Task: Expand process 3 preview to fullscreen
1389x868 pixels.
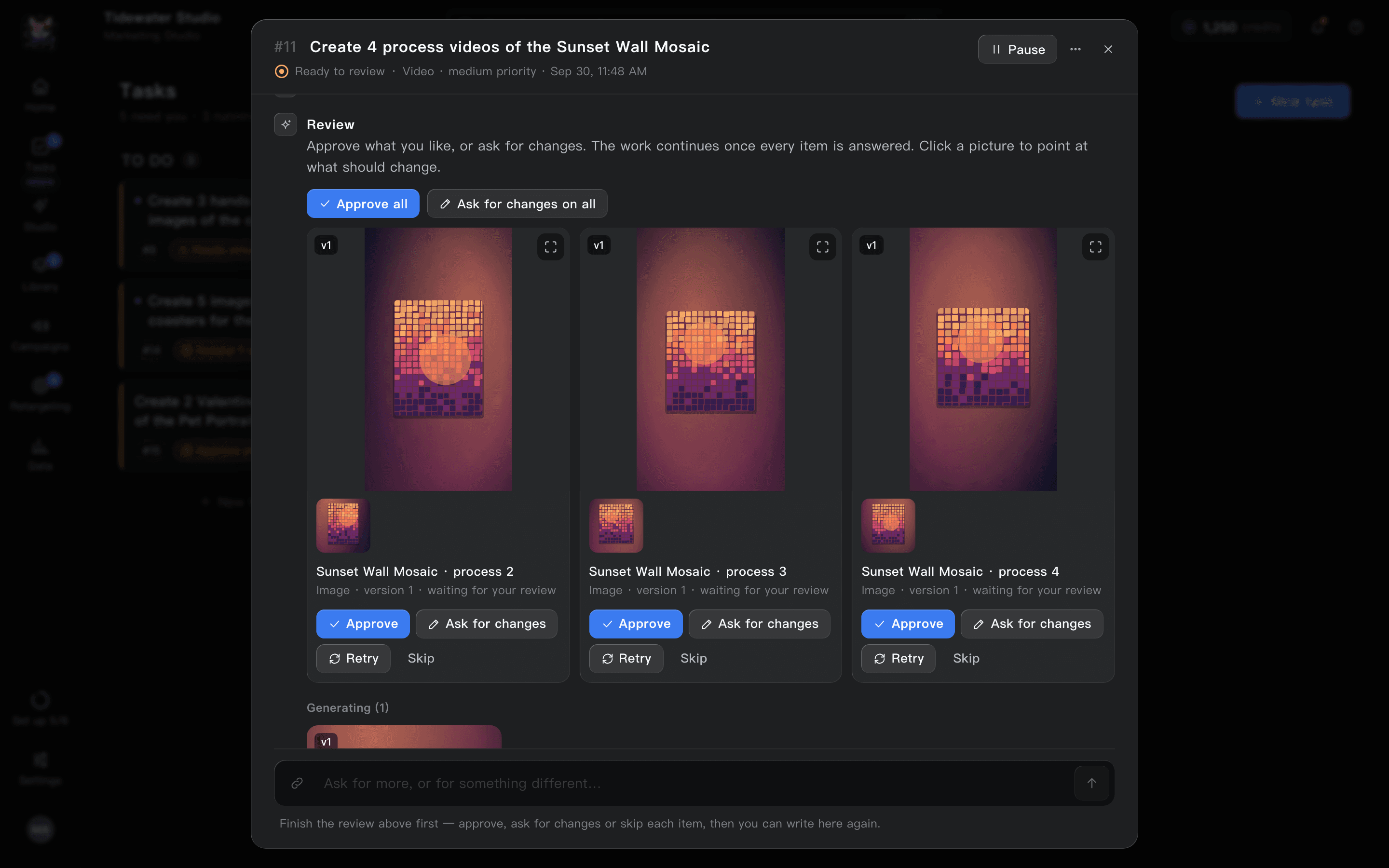Action: 822,247
